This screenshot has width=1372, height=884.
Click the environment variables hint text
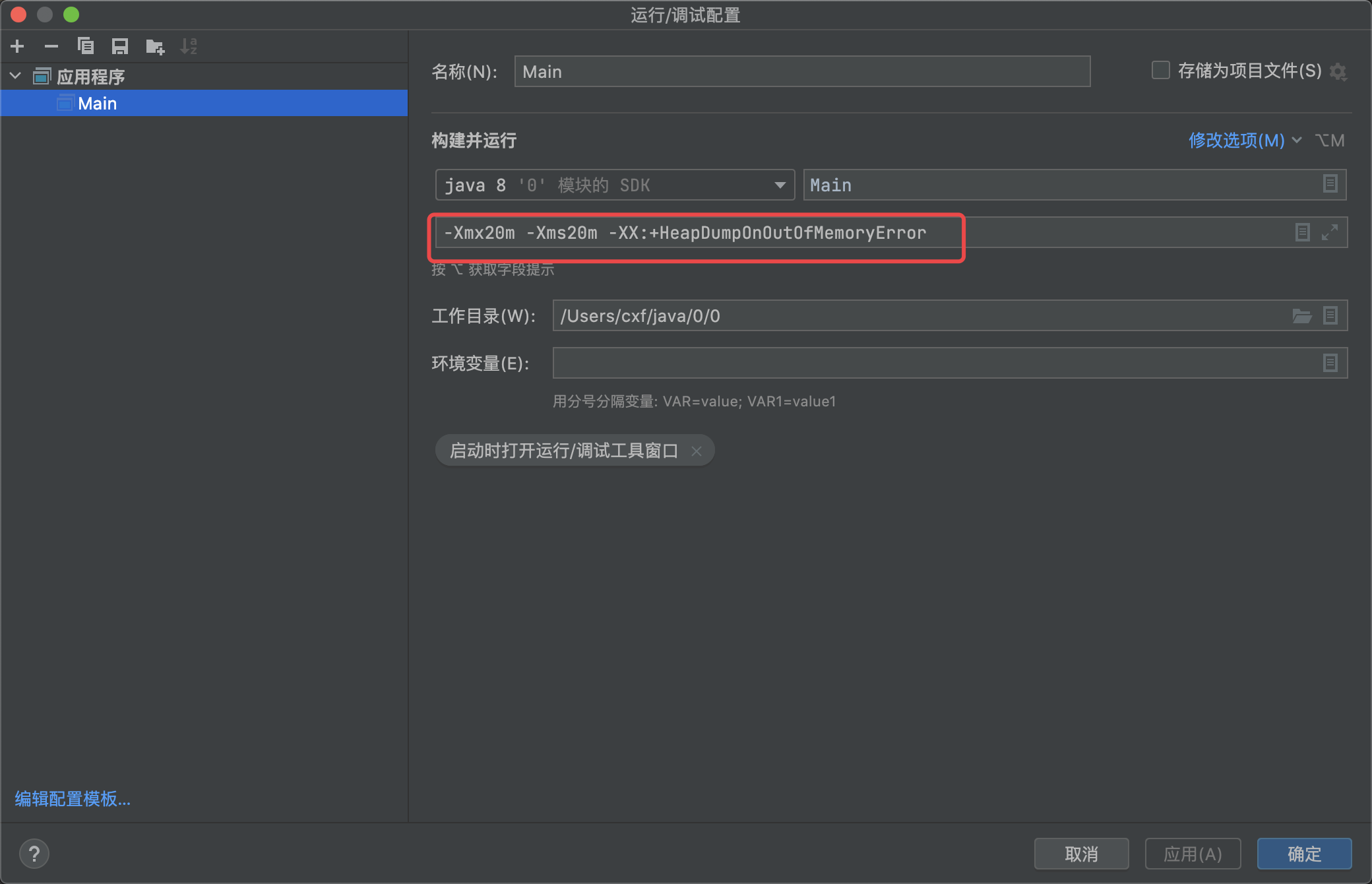(694, 401)
